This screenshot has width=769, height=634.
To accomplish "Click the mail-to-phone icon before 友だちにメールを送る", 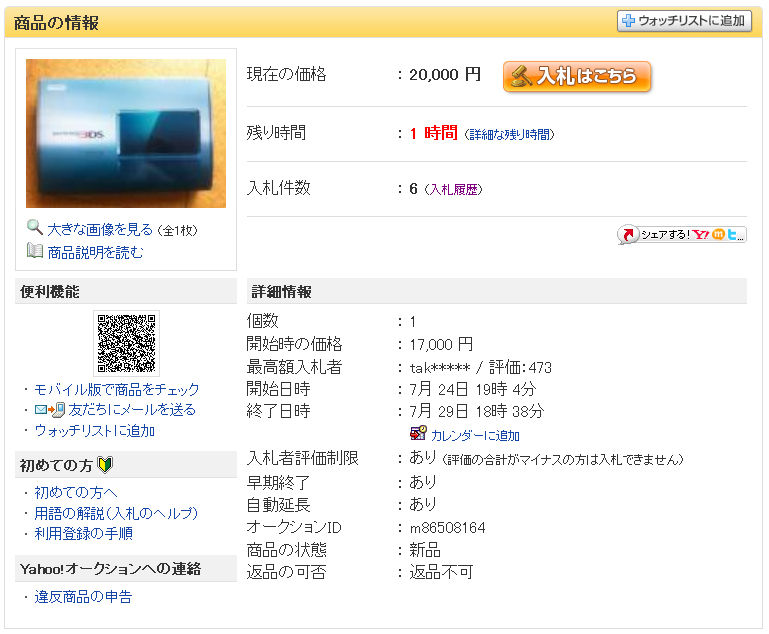I will tap(50, 409).
